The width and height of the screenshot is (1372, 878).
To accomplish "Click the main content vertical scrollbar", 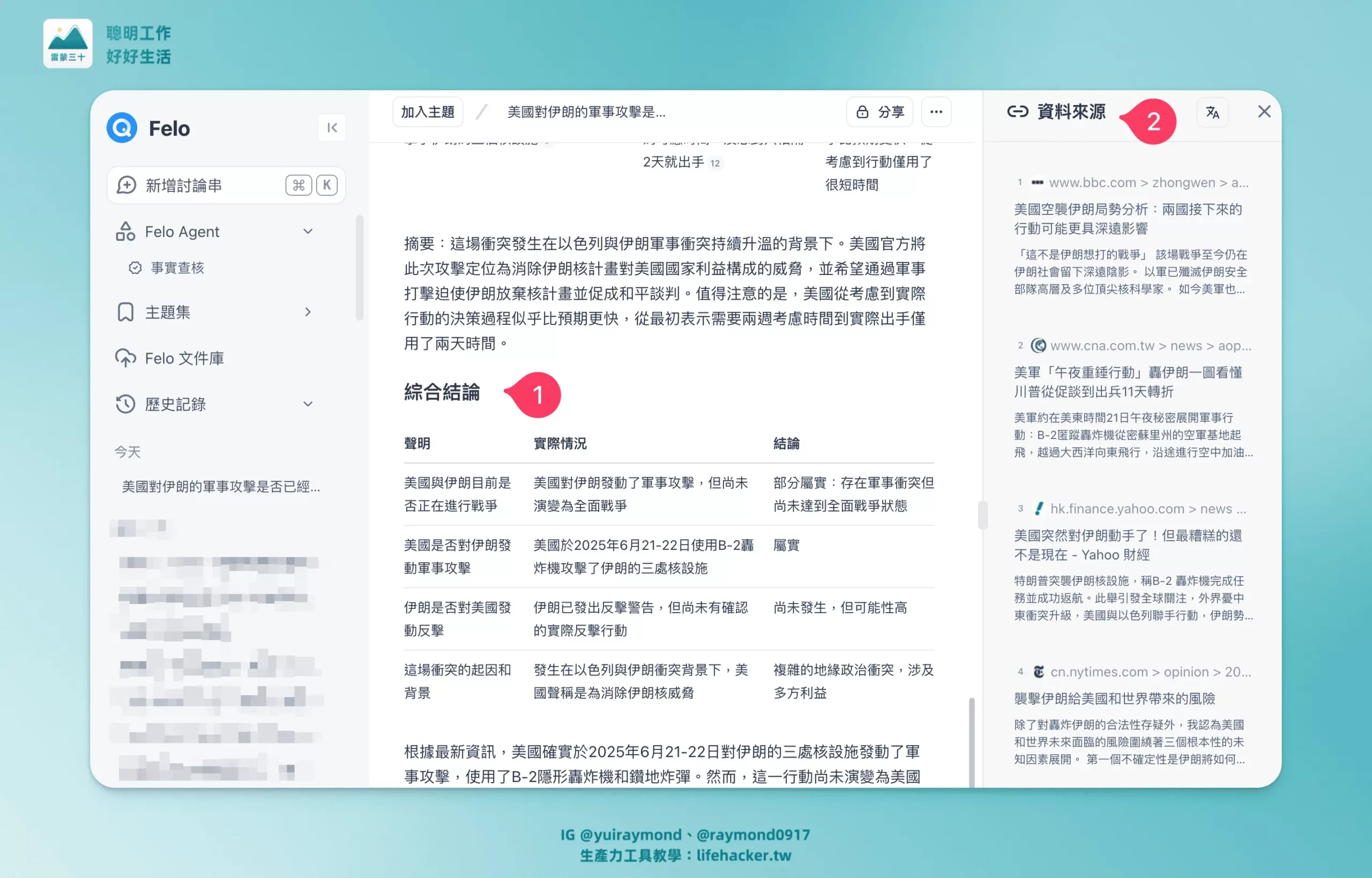I will click(971, 742).
